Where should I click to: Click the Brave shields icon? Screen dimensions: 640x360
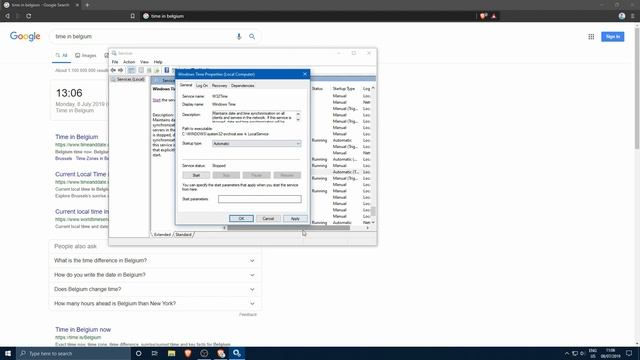coord(483,16)
